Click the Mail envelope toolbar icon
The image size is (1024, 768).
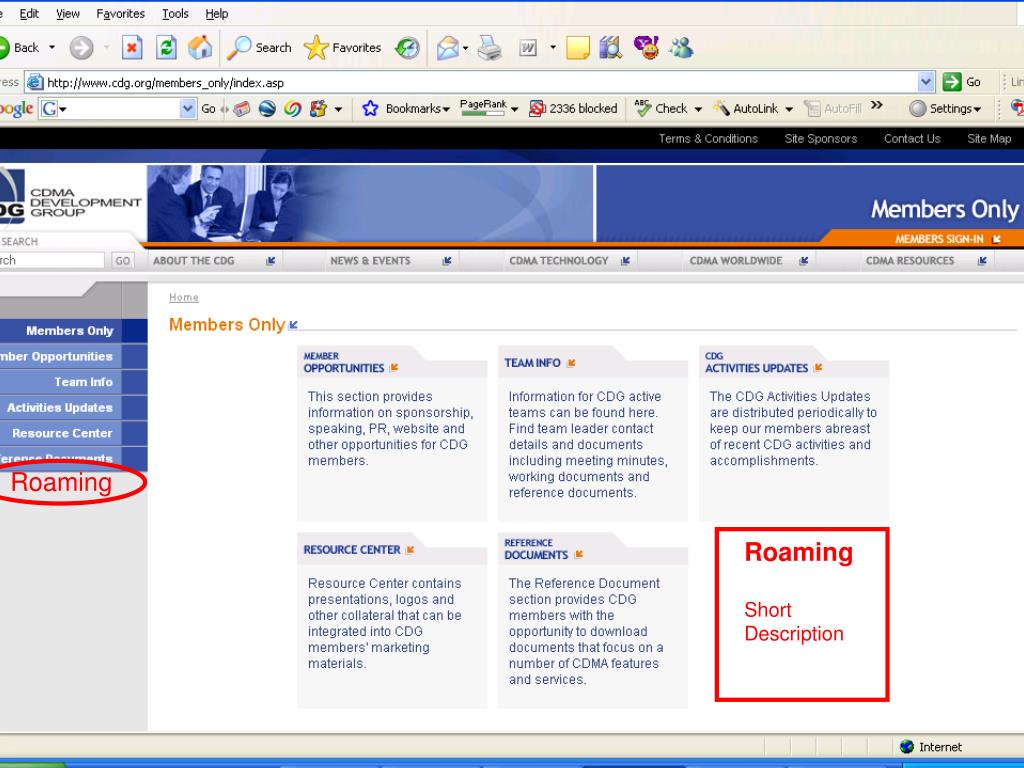(x=448, y=48)
